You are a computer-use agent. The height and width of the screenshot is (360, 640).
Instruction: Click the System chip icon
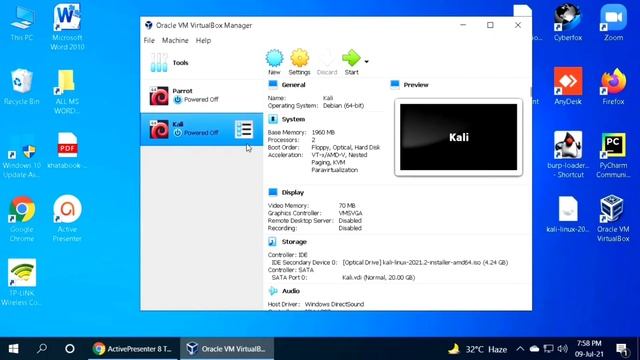pos(273,119)
